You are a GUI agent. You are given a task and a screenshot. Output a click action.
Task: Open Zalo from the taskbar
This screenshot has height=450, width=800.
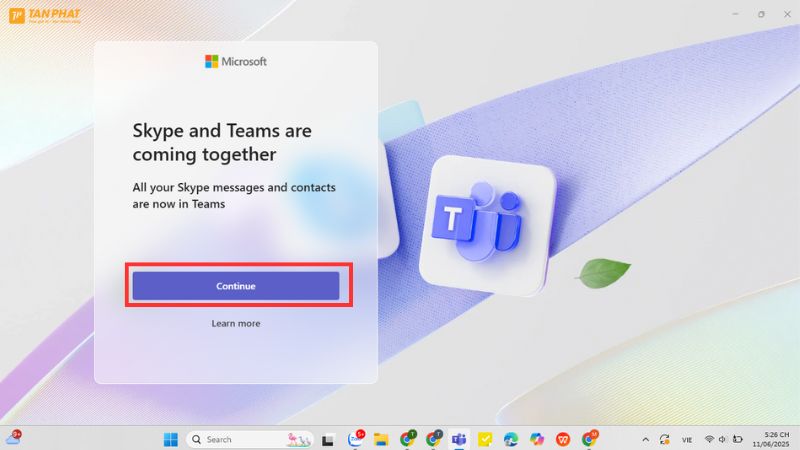click(x=355, y=439)
